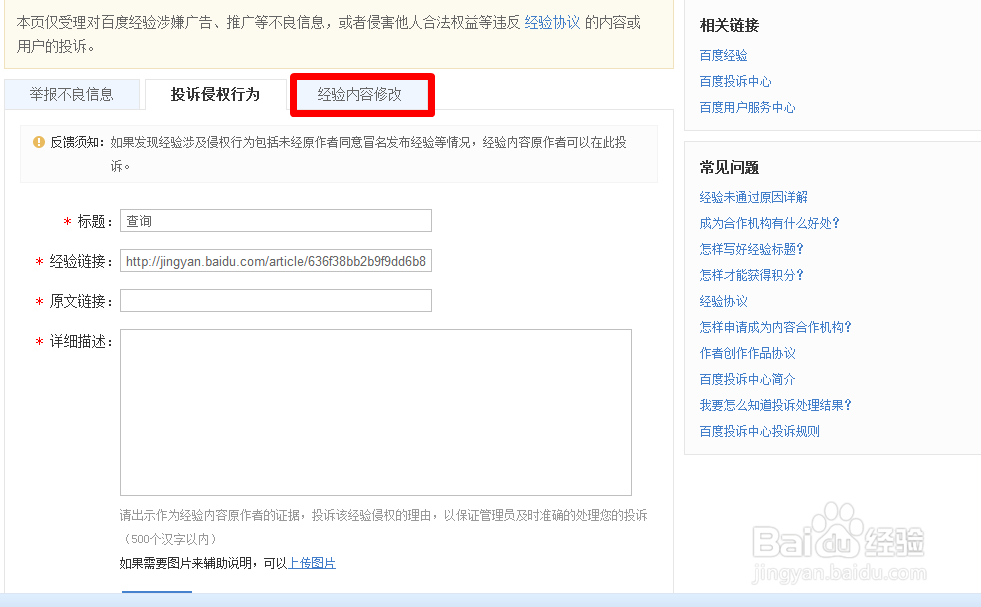Open 怎样申请成为内容合作机构 link
The height and width of the screenshot is (607, 981).
coord(776,325)
